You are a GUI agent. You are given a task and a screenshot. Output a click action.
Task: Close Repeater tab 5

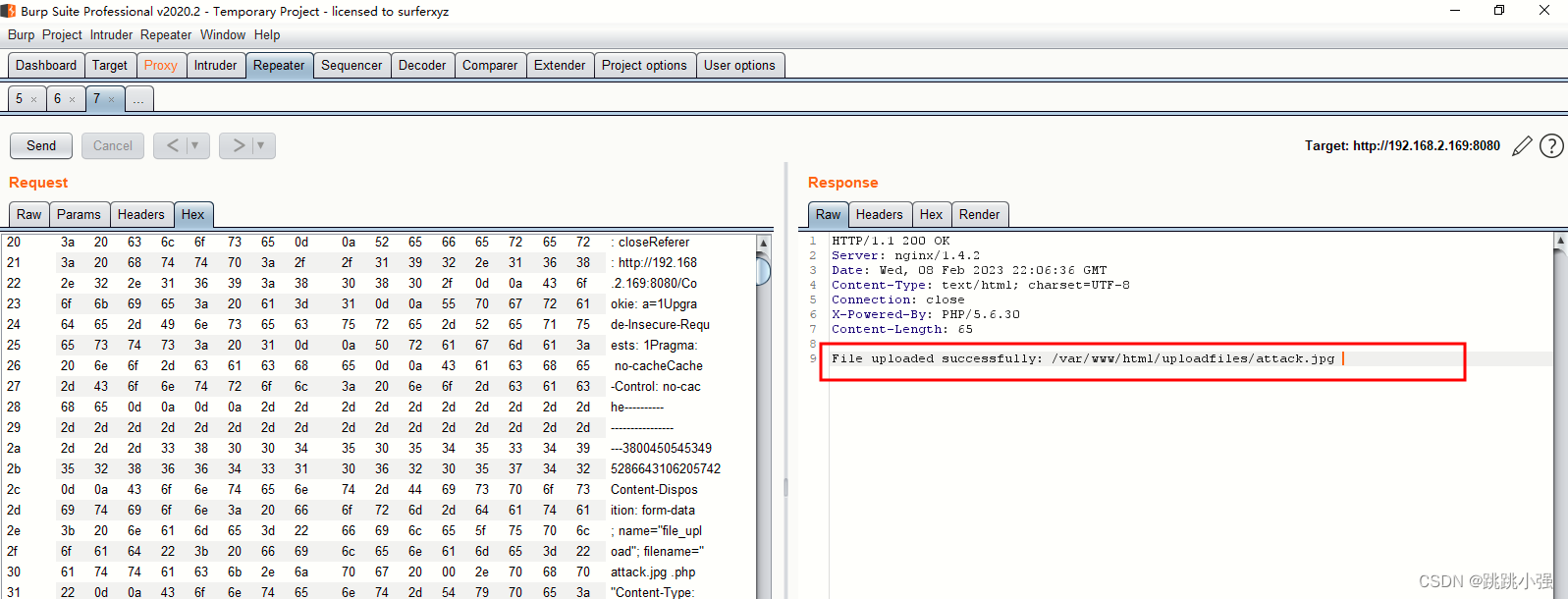tap(33, 99)
